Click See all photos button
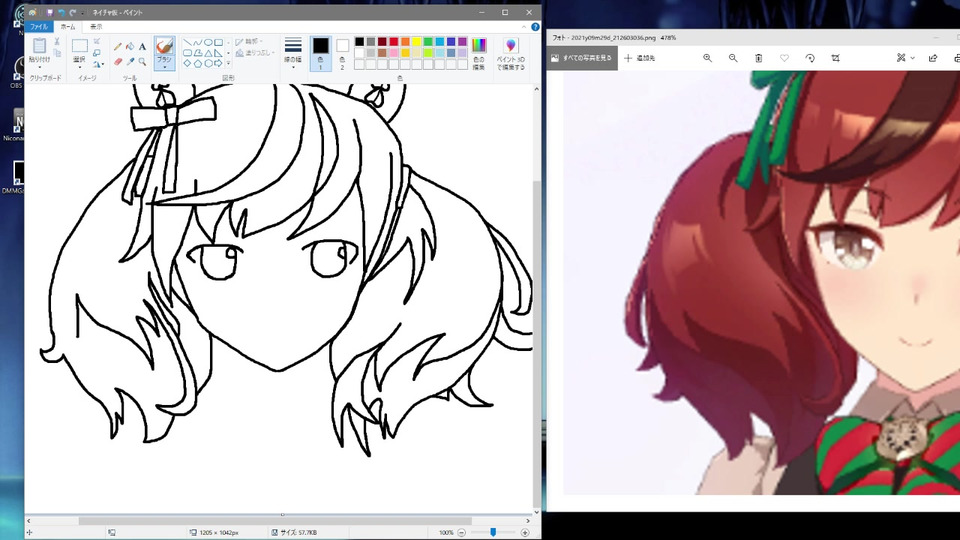The height and width of the screenshot is (540, 960). pos(582,58)
